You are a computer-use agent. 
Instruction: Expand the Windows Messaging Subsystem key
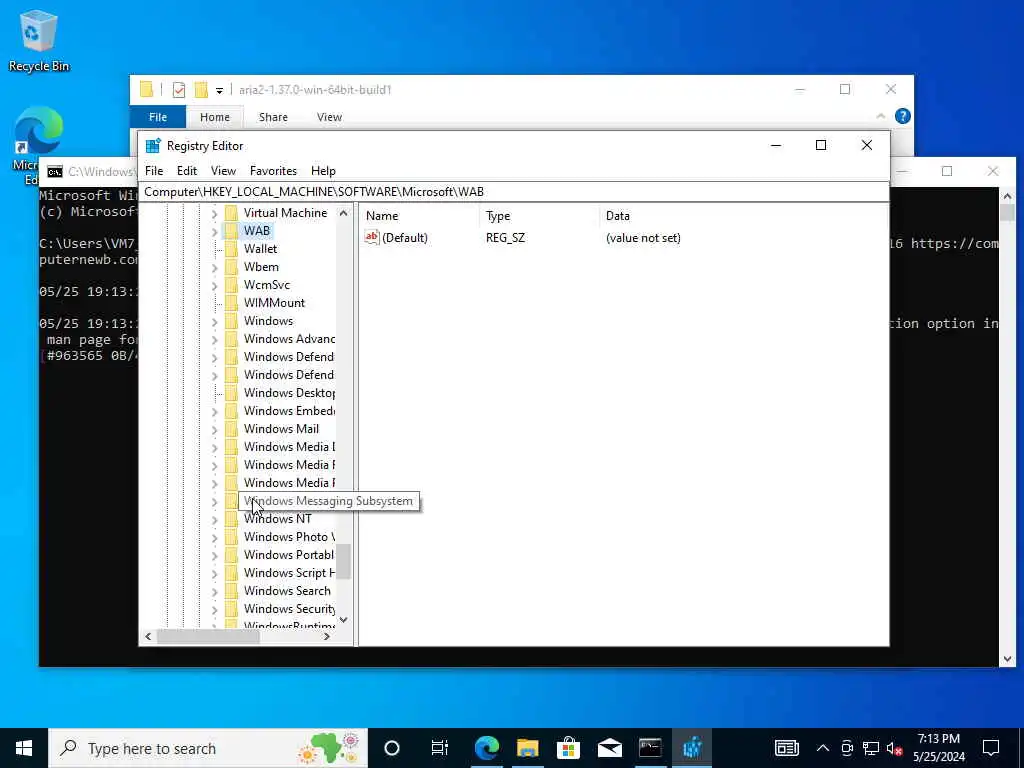(214, 501)
